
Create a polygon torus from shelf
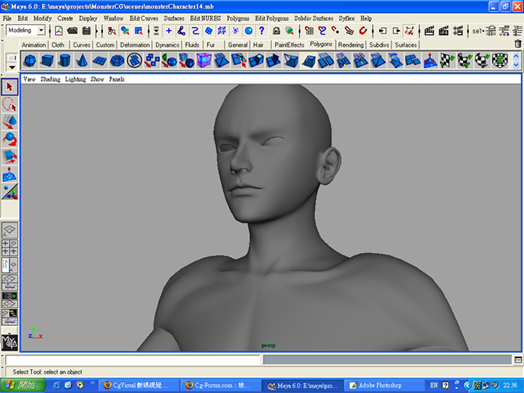[x=117, y=61]
